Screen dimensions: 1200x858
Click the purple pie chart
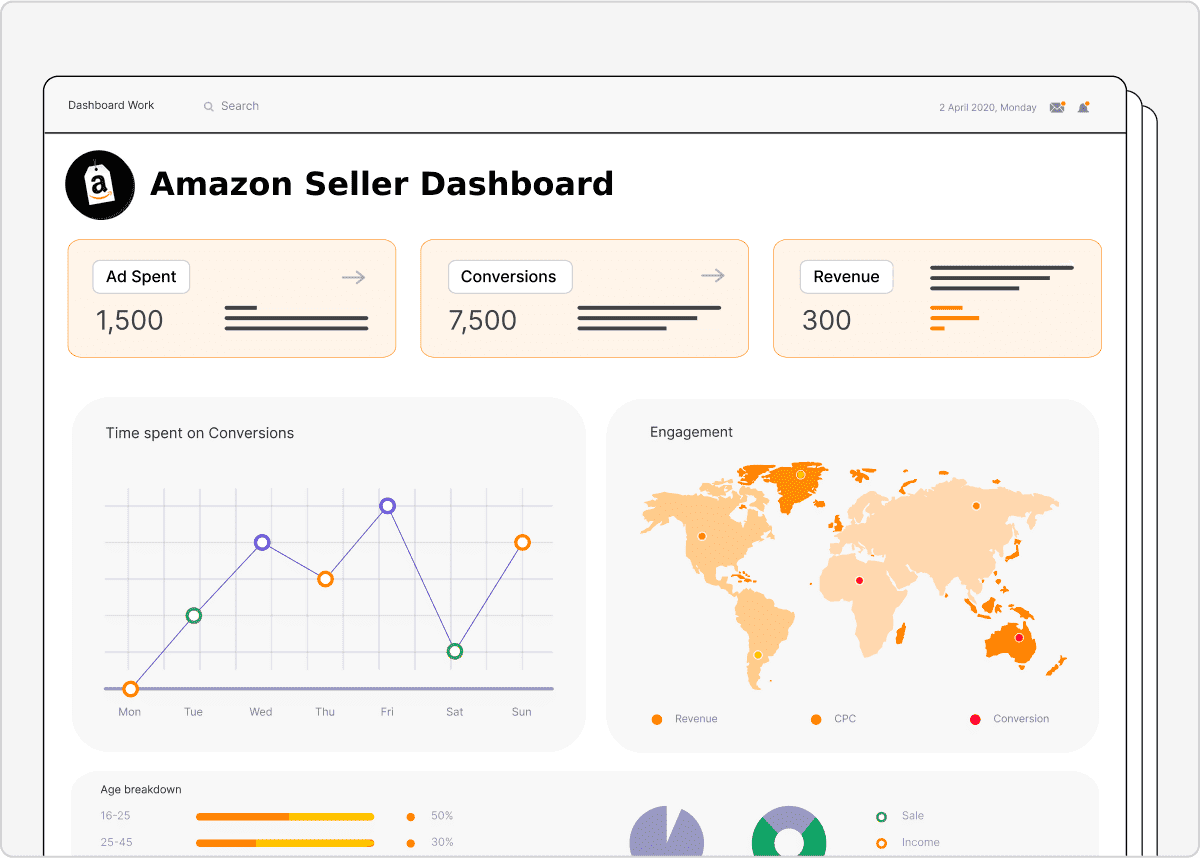[x=667, y=832]
